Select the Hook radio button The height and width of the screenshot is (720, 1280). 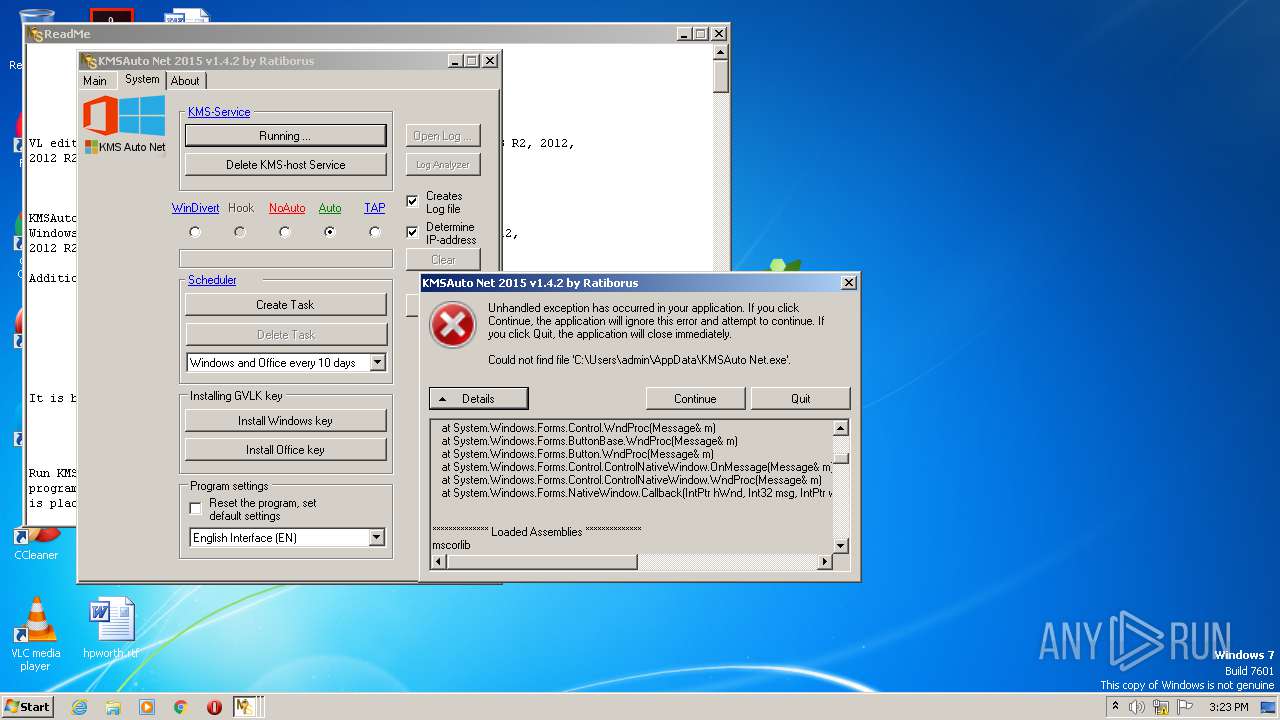[x=240, y=232]
